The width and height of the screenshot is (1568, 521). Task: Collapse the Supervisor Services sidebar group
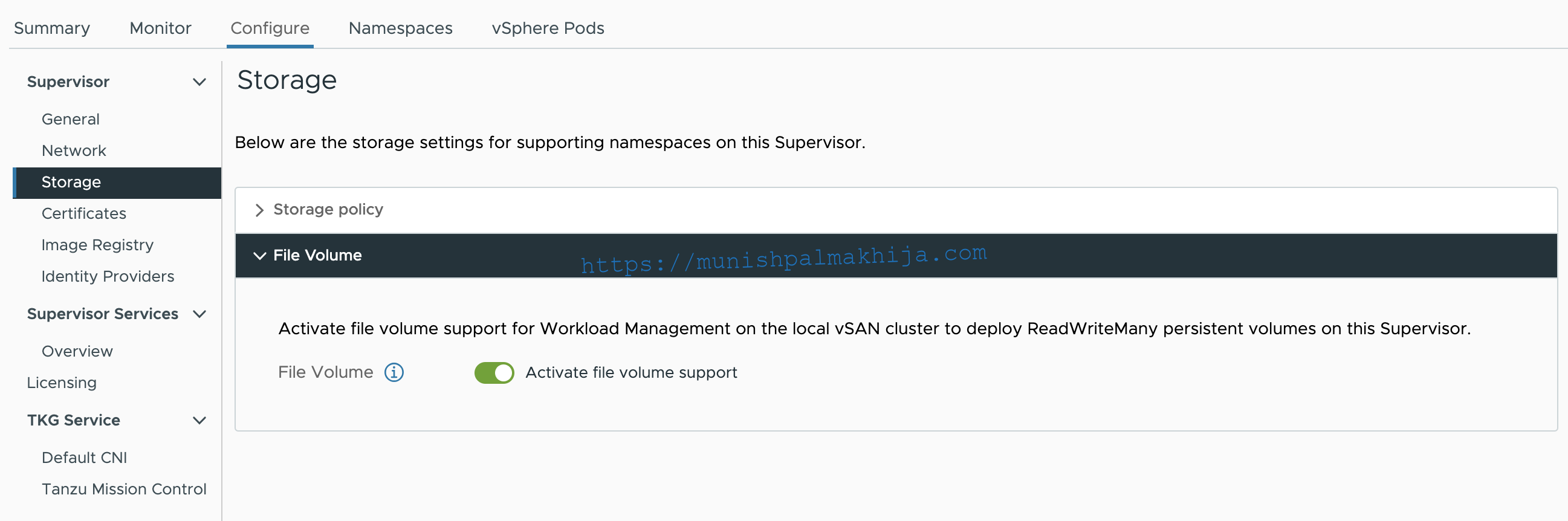(x=199, y=314)
